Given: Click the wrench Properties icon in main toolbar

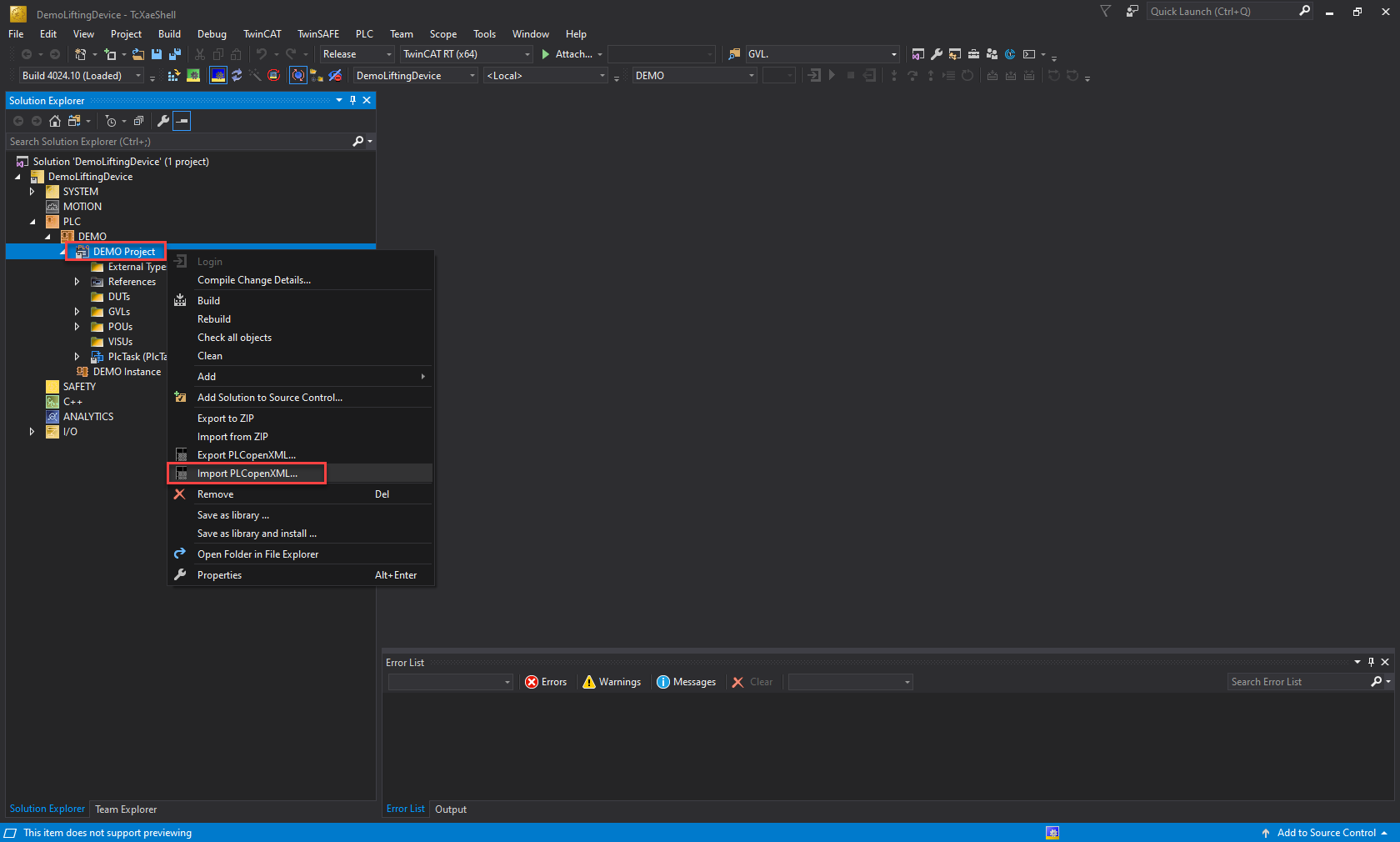Looking at the screenshot, I should [937, 54].
